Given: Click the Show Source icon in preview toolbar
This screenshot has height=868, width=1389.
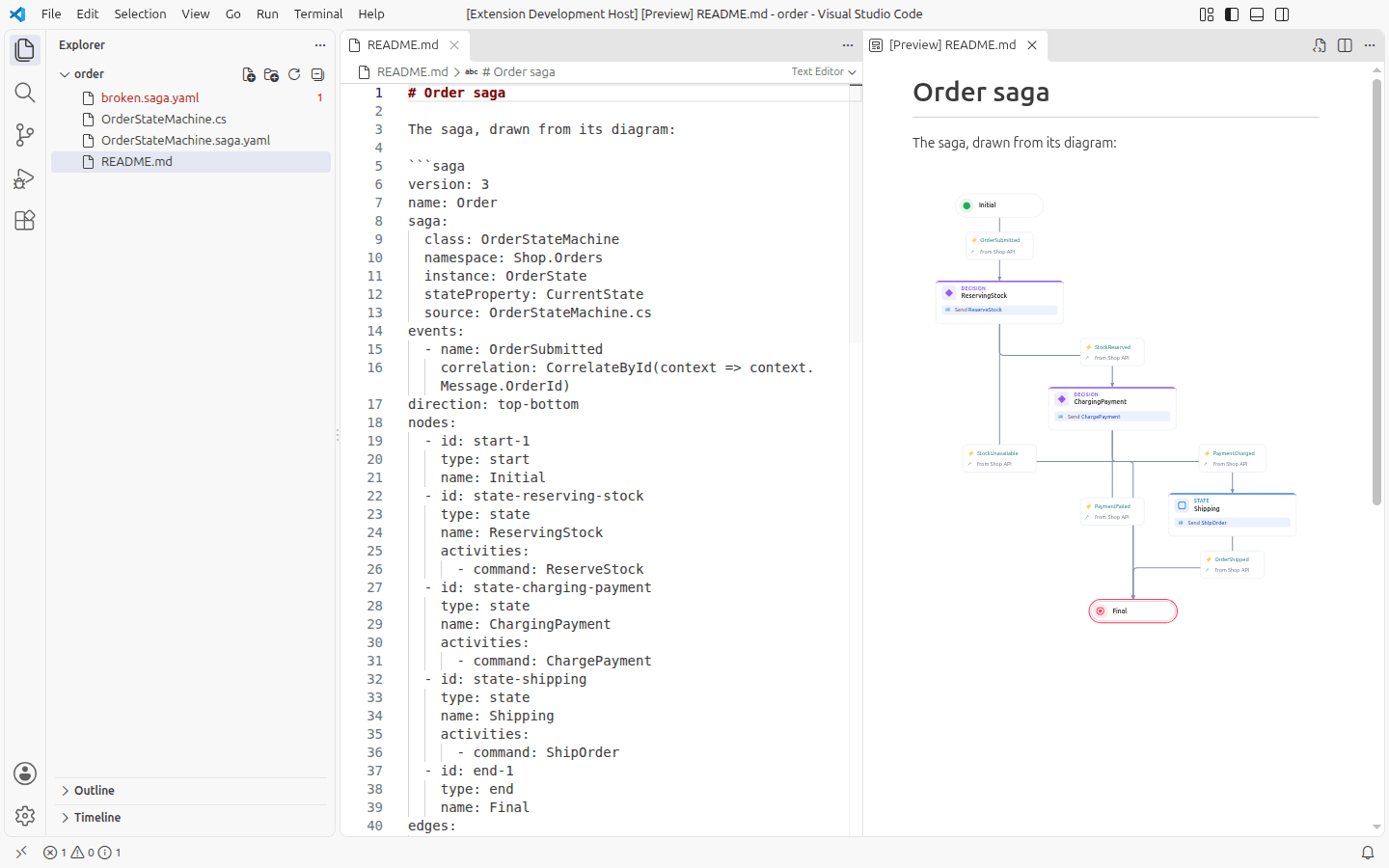Looking at the screenshot, I should (x=1320, y=45).
